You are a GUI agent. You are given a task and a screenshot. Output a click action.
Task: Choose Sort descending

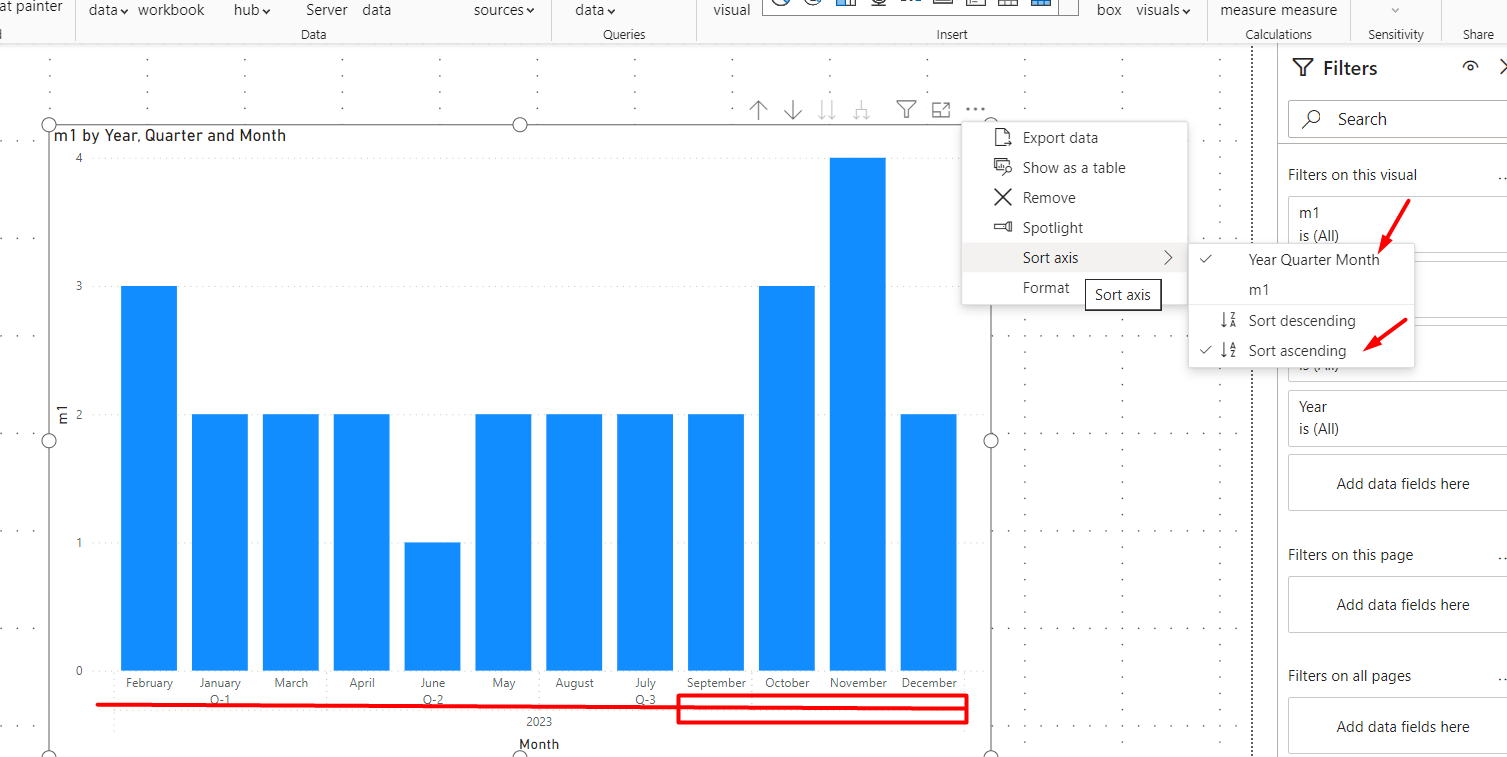pyautogui.click(x=1301, y=321)
